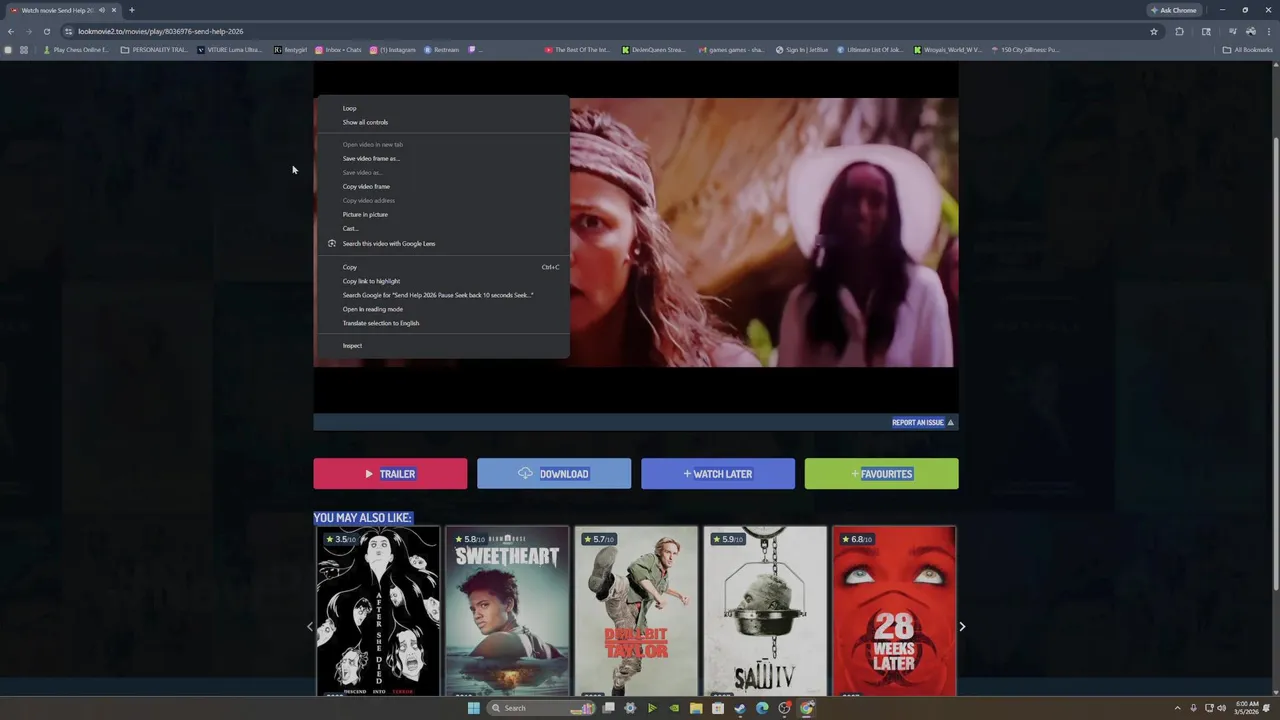1280x720 pixels.
Task: Open NVIDIA app from the taskbar
Action: [674, 708]
